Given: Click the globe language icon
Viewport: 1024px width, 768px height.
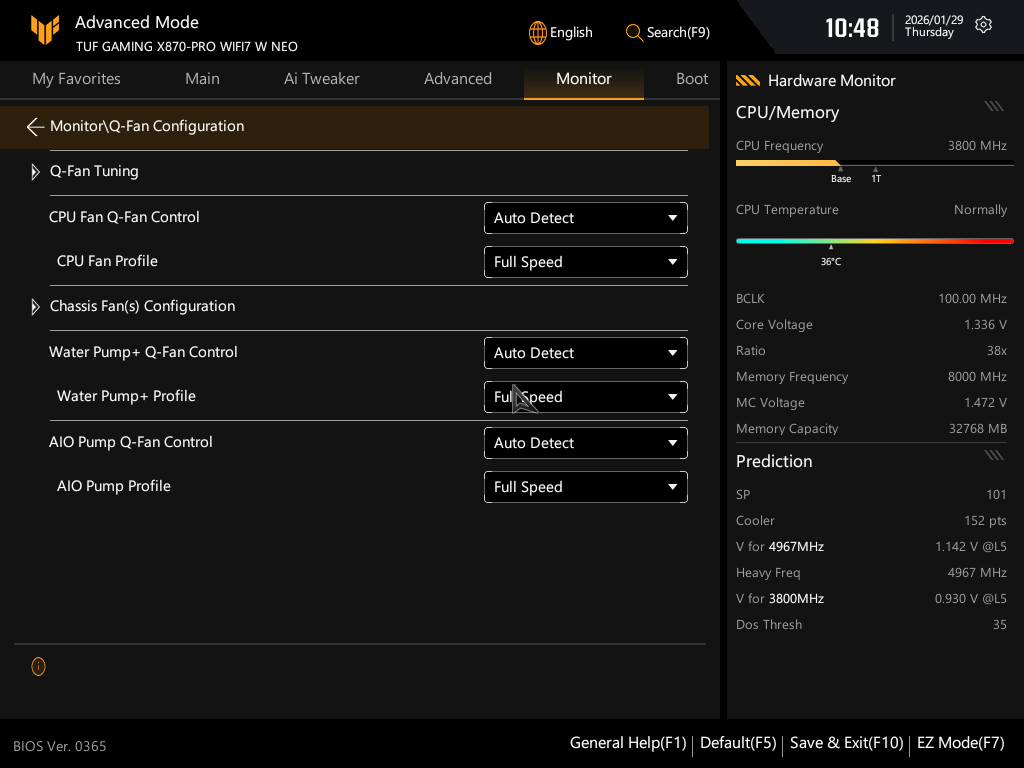Looking at the screenshot, I should coord(537,33).
